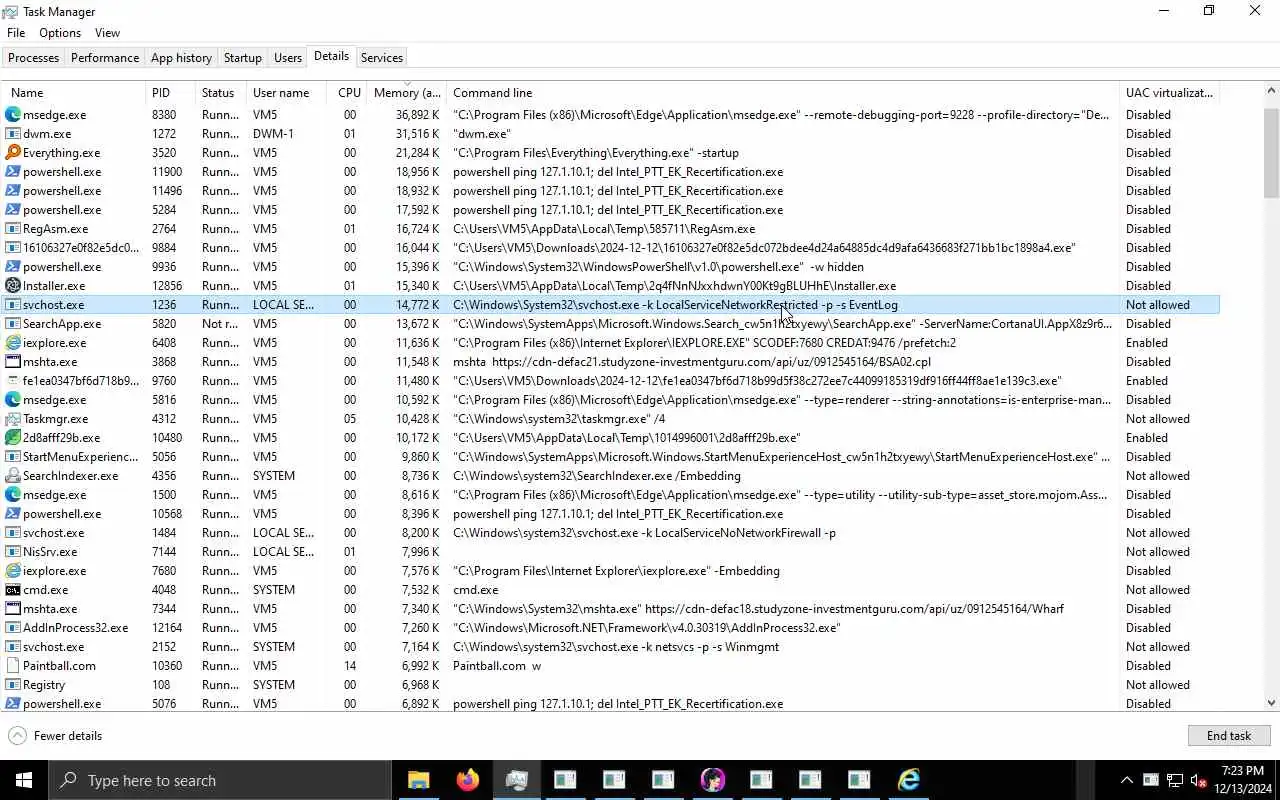
Task: Click the Task Manager taskbar icon
Action: (516, 780)
